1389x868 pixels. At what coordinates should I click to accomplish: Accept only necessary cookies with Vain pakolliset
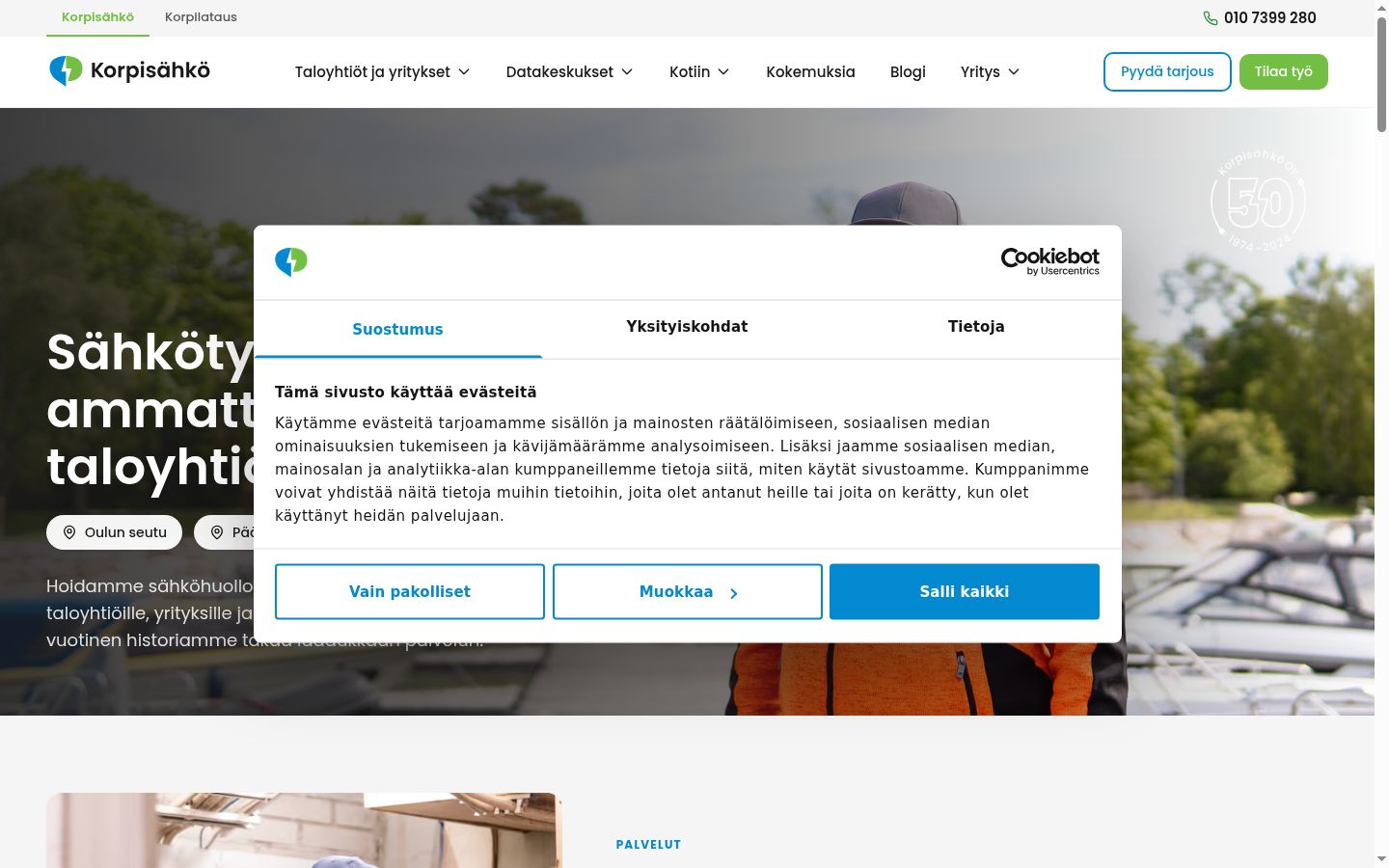point(410,592)
